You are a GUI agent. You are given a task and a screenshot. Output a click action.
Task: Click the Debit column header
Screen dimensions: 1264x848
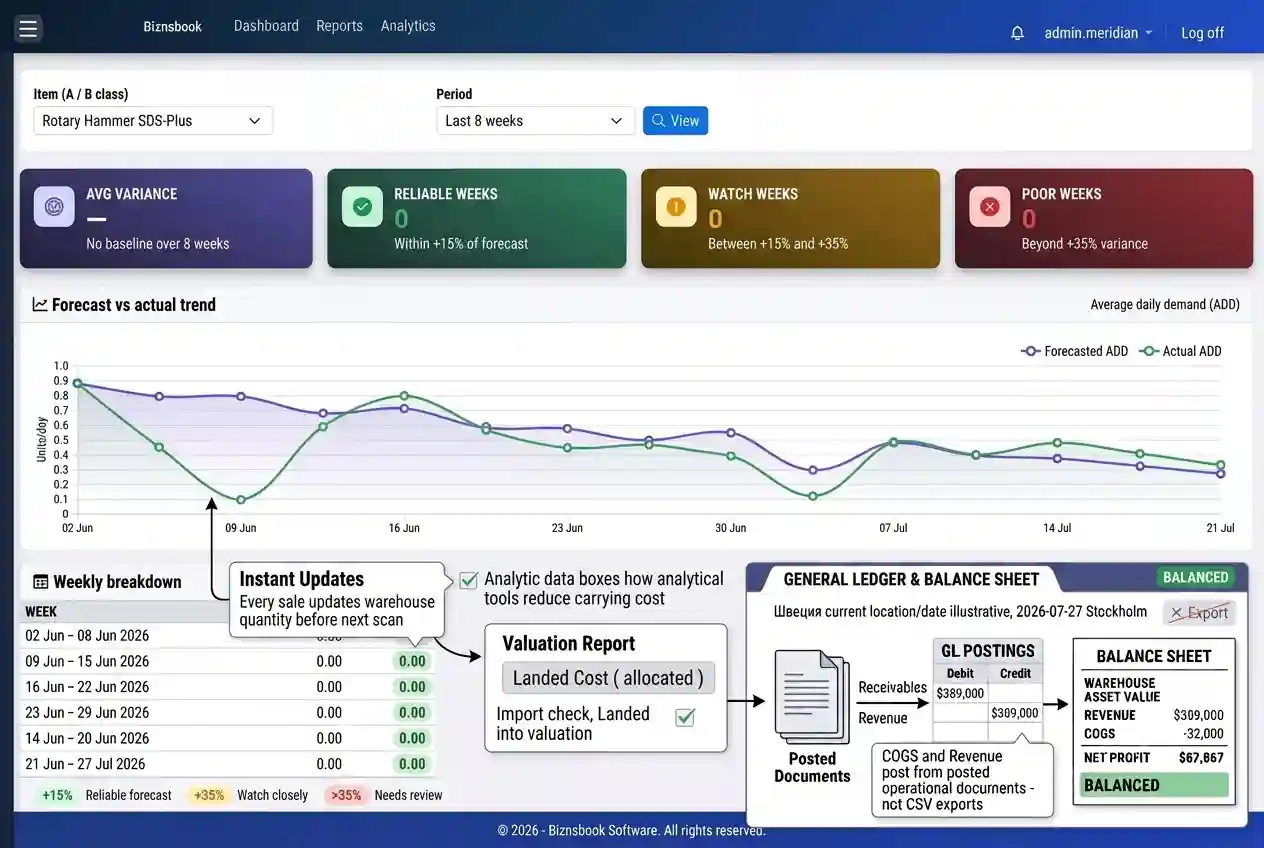(x=959, y=674)
